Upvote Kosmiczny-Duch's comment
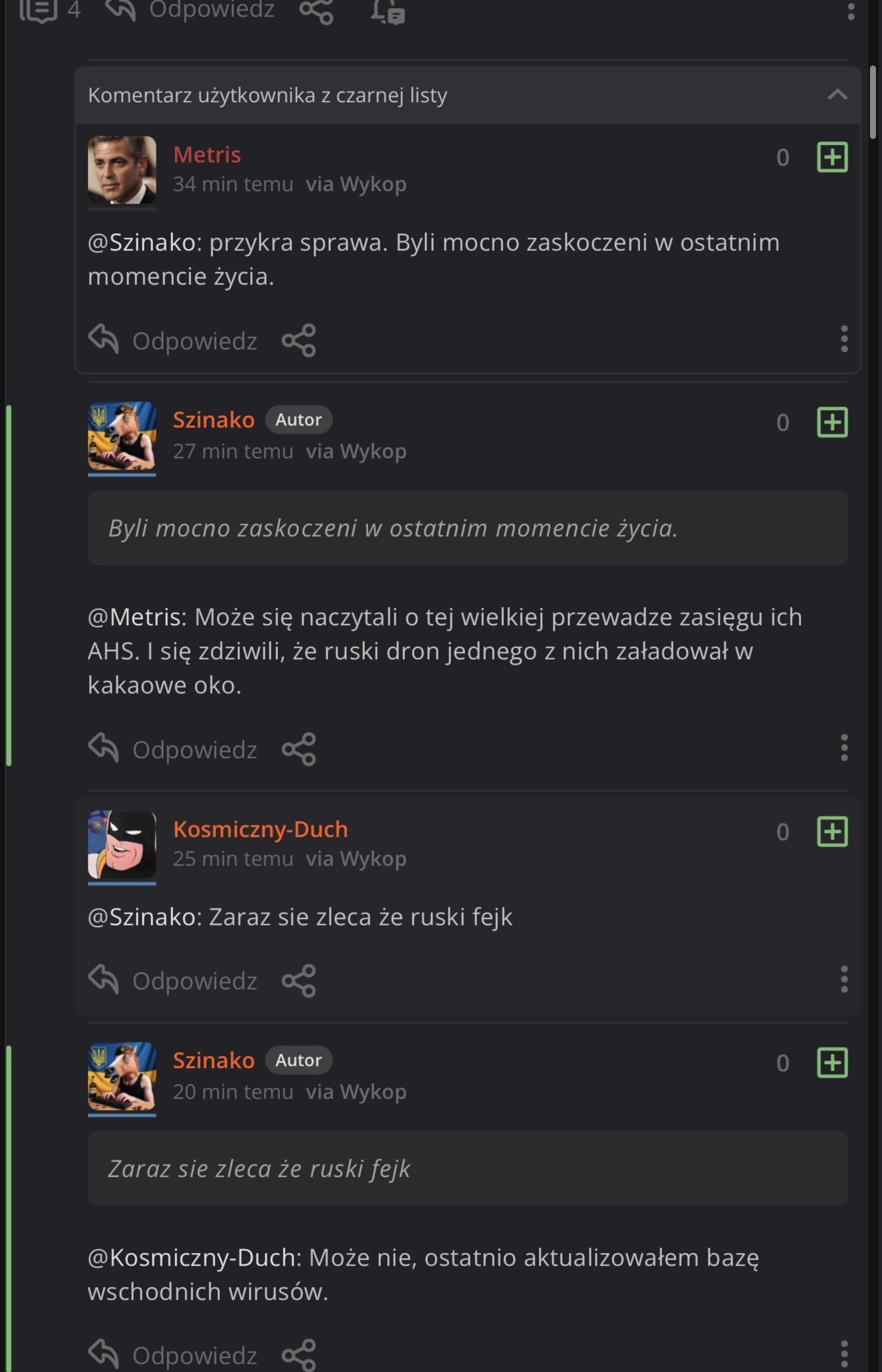Screen dimensions: 882x1372 (832, 832)
